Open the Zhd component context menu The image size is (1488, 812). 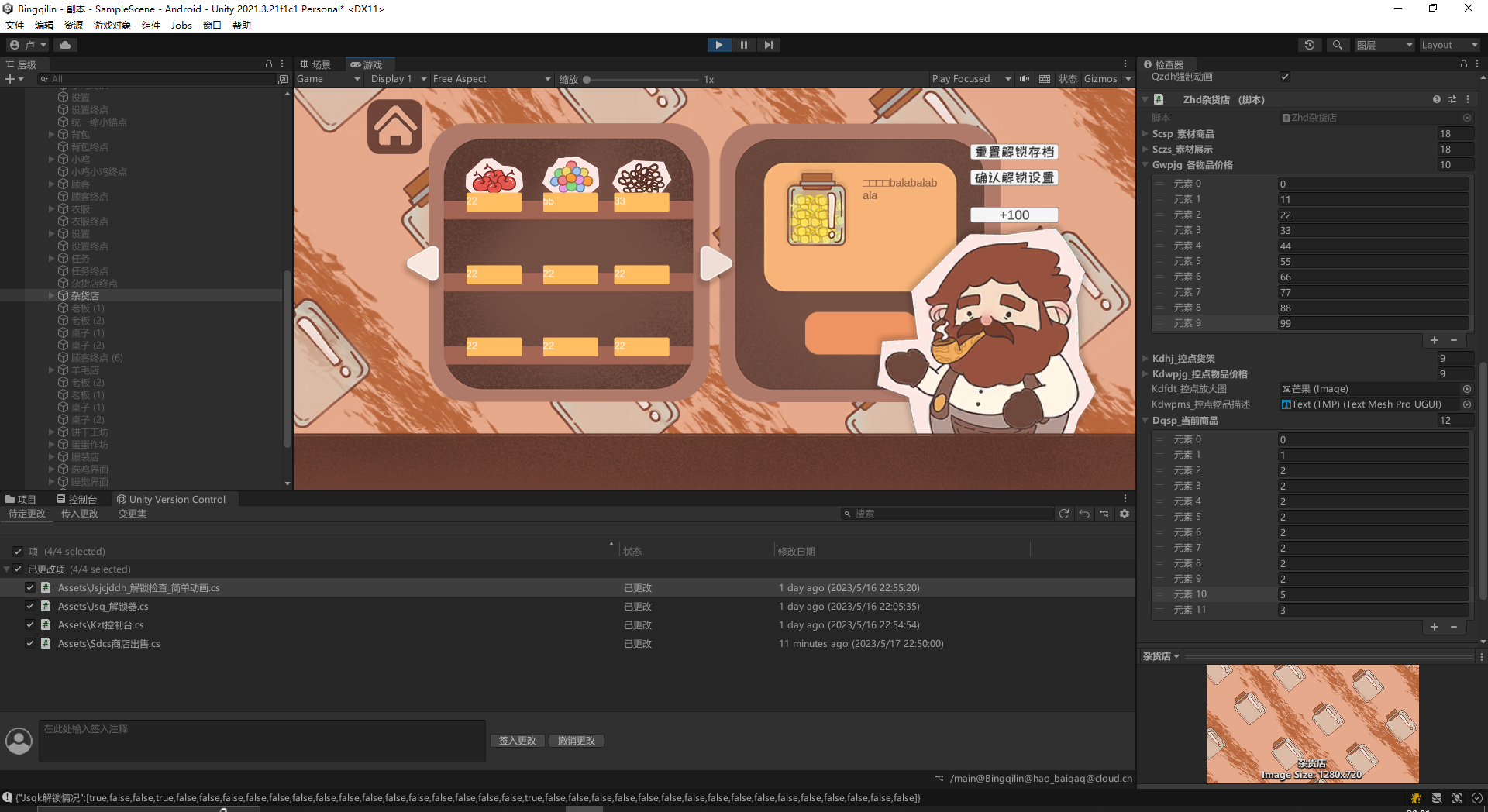click(1468, 99)
